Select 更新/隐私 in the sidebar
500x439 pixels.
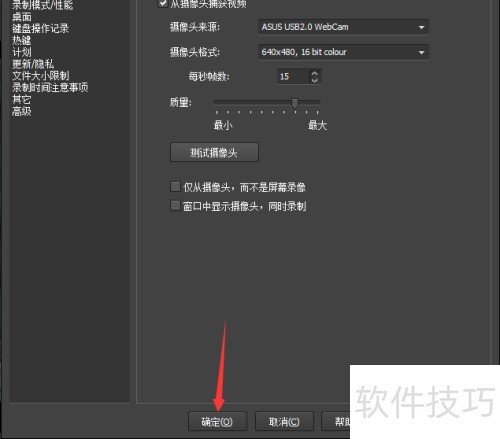coord(33,64)
